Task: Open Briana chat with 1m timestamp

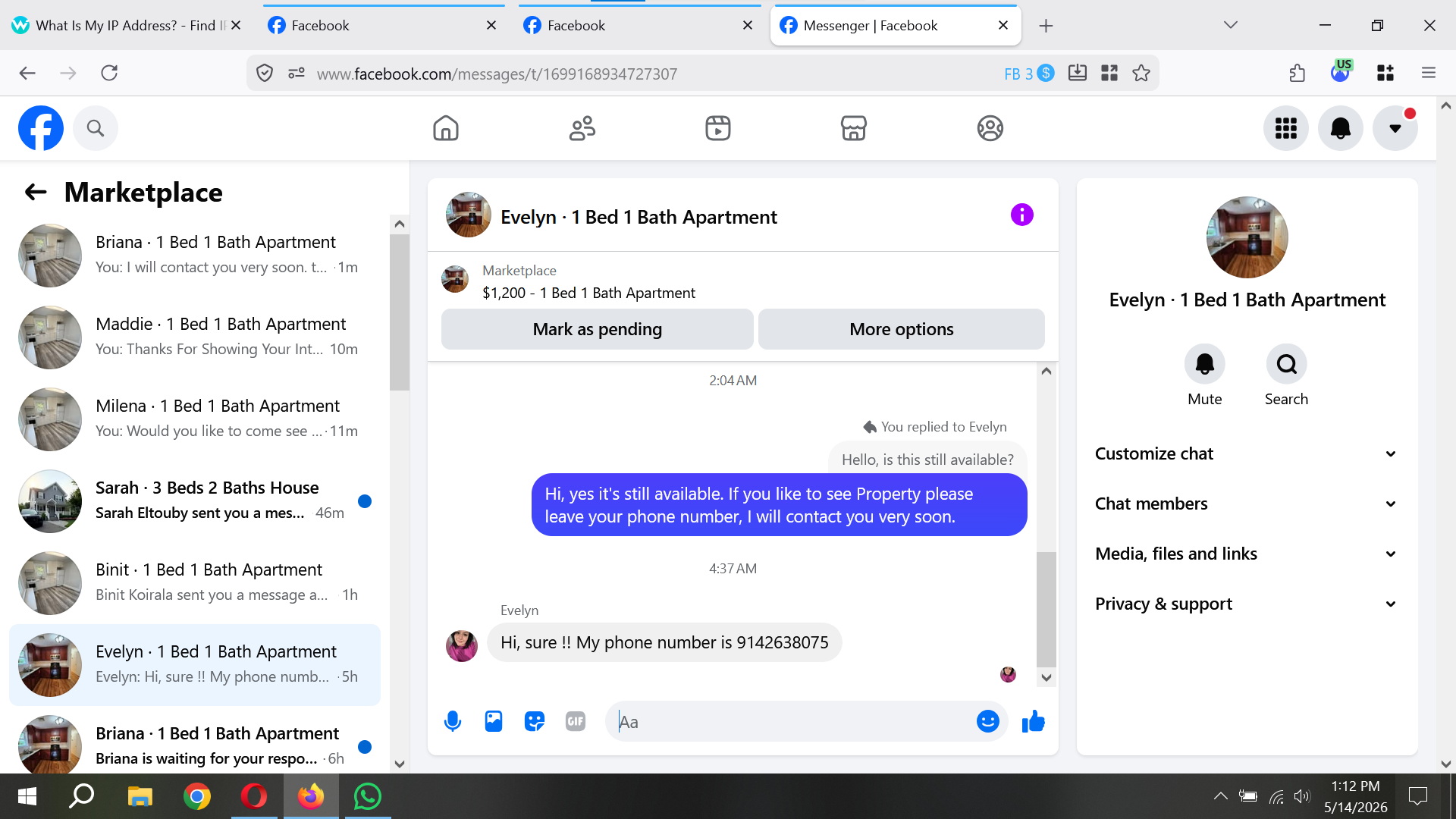Action: pyautogui.click(x=195, y=256)
